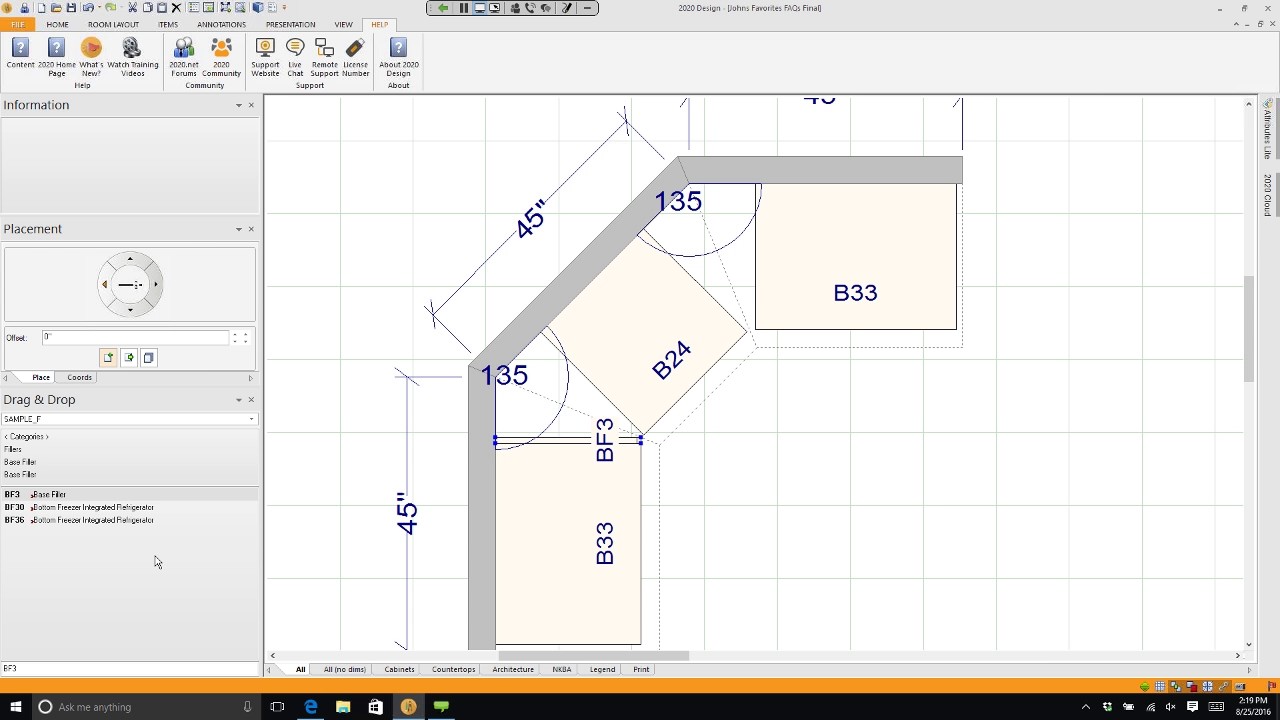Click the placement dial left arrow
The height and width of the screenshot is (720, 1280).
pyautogui.click(x=104, y=285)
